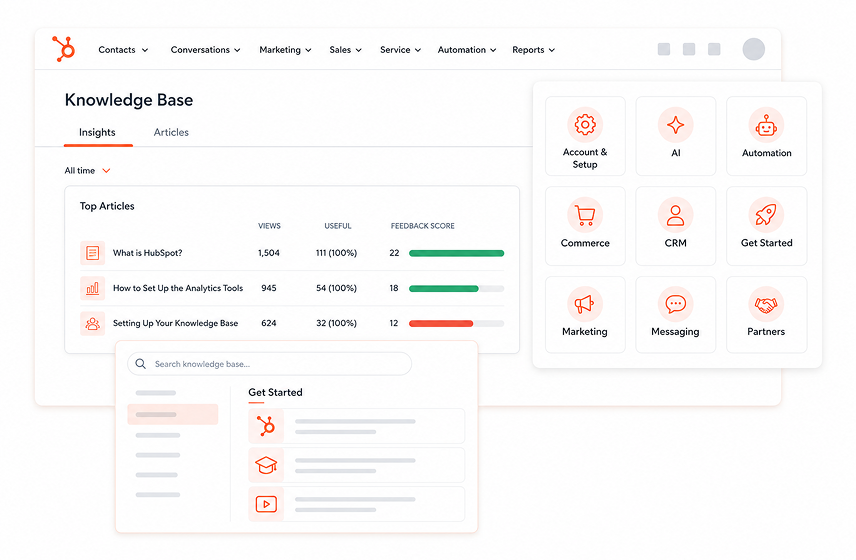Viewport: 856px width, 560px height.
Task: Expand the Contacts dropdown menu
Action: (x=123, y=50)
